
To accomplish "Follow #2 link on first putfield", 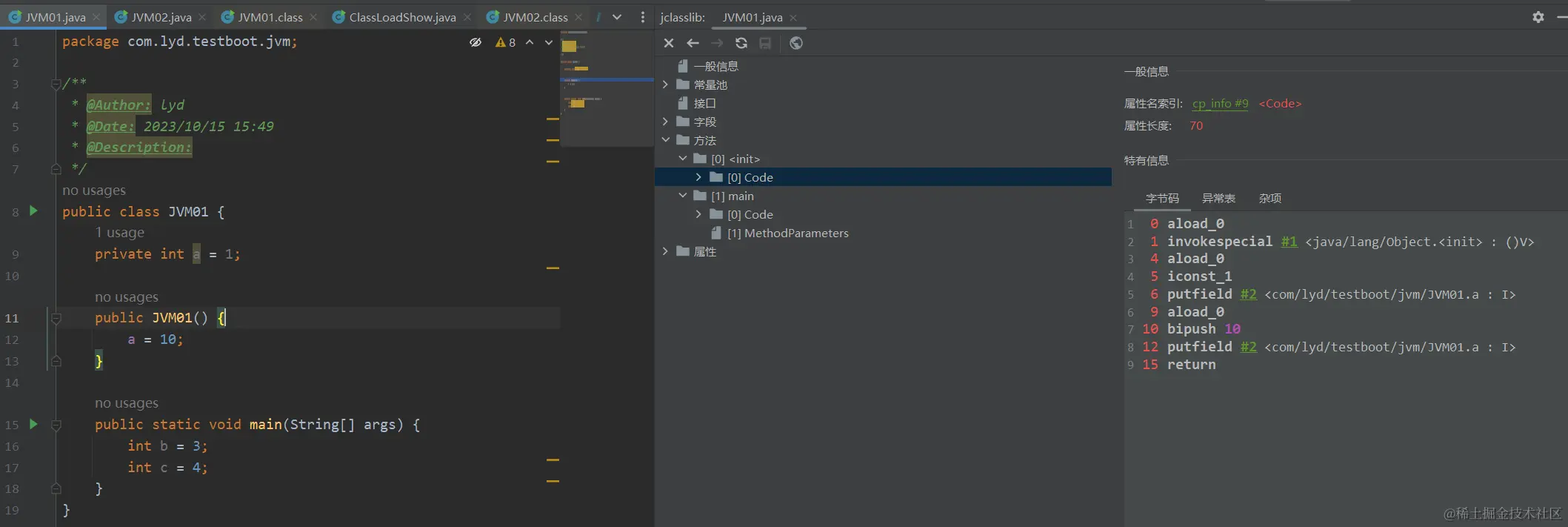I will pyautogui.click(x=1249, y=294).
